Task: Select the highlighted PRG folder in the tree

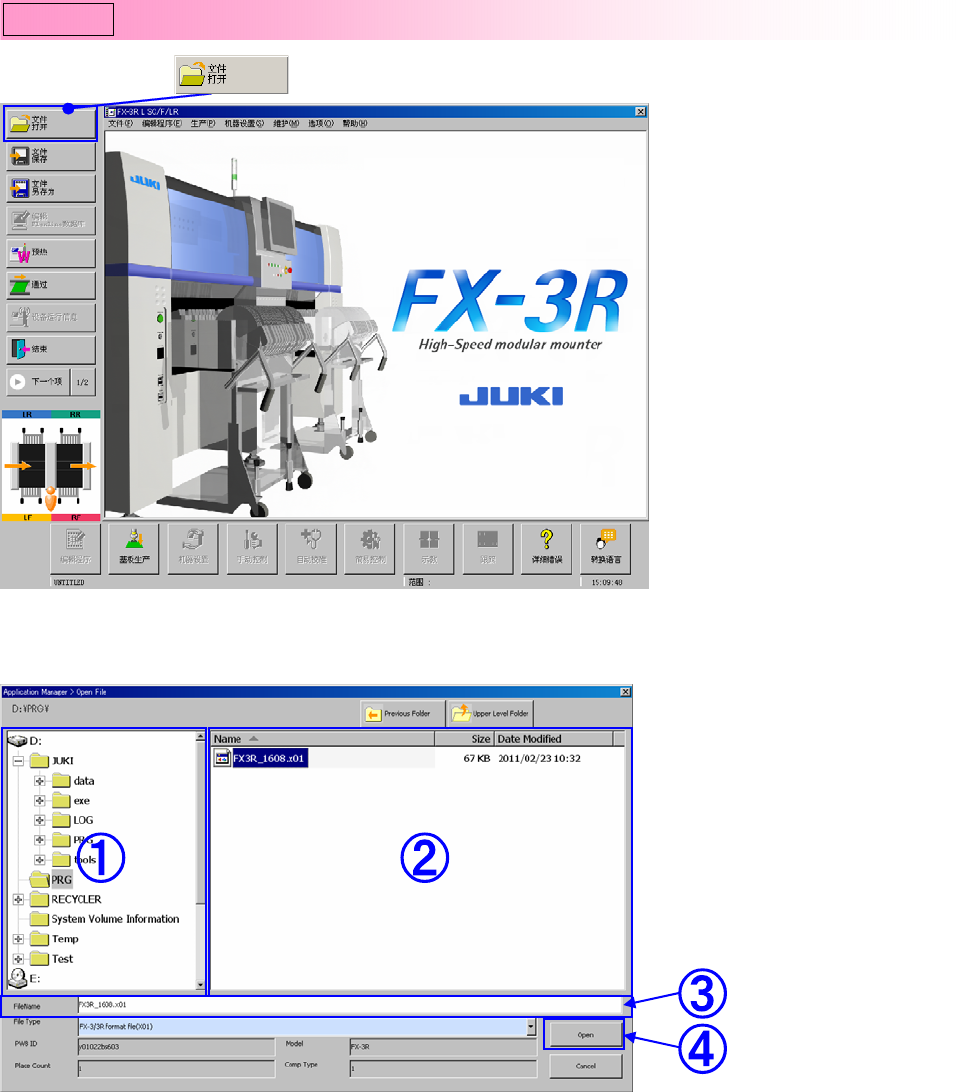Action: coord(52,880)
